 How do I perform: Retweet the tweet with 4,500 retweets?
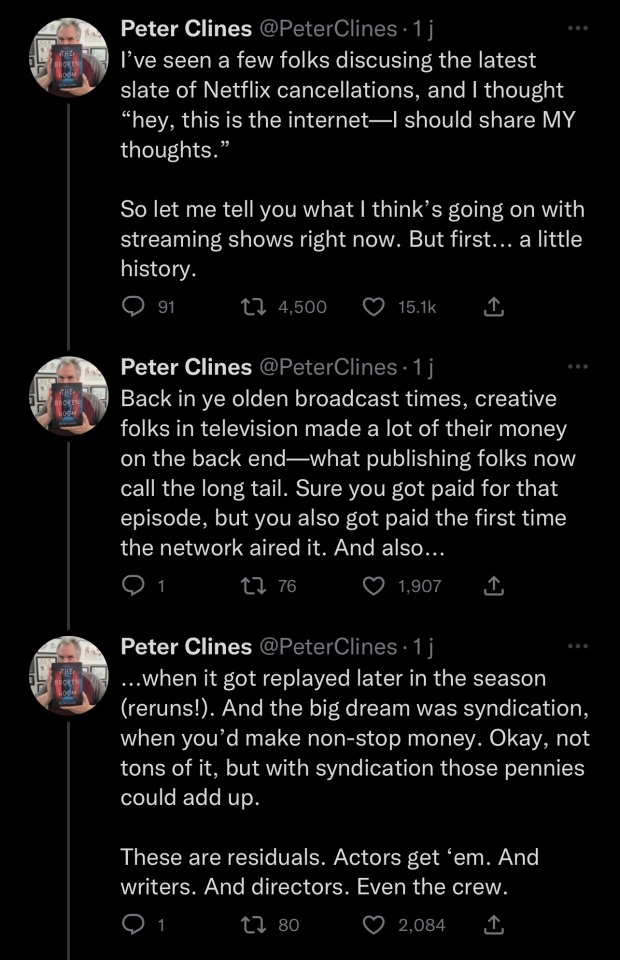[x=253, y=307]
